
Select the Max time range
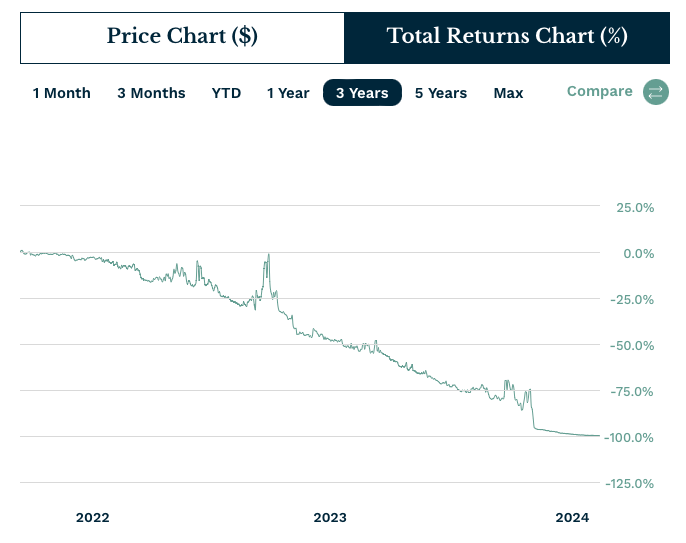click(508, 93)
